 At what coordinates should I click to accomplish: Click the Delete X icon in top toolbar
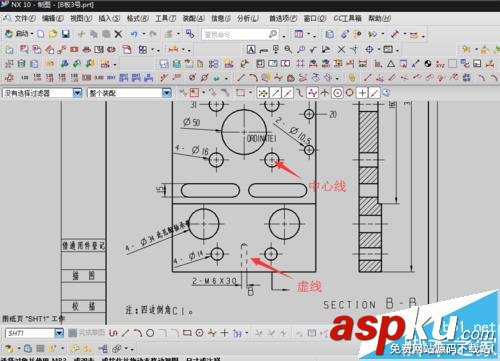click(x=118, y=34)
